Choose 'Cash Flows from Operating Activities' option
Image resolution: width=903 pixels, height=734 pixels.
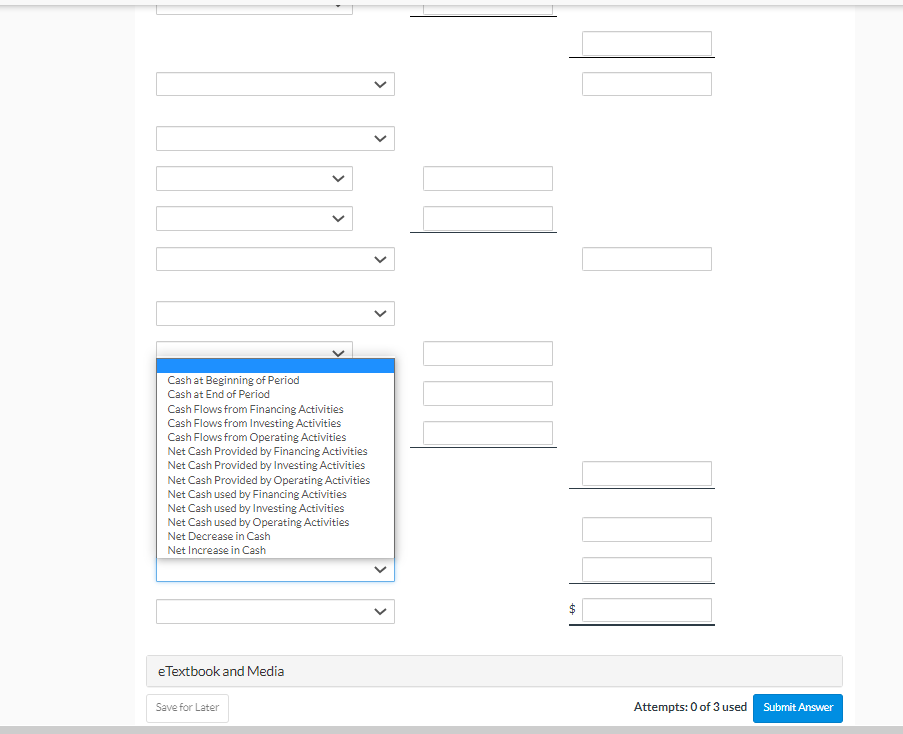(x=275, y=437)
